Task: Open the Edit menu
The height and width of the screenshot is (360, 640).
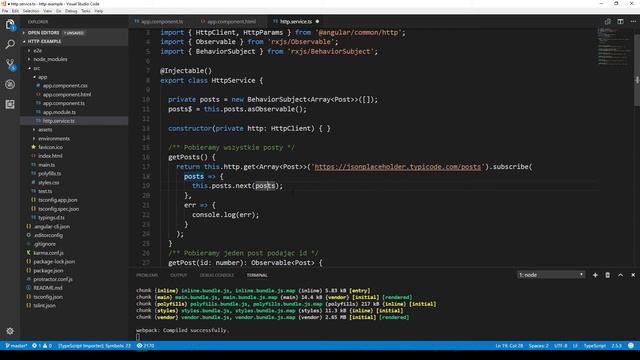Action: [x=15, y=11]
